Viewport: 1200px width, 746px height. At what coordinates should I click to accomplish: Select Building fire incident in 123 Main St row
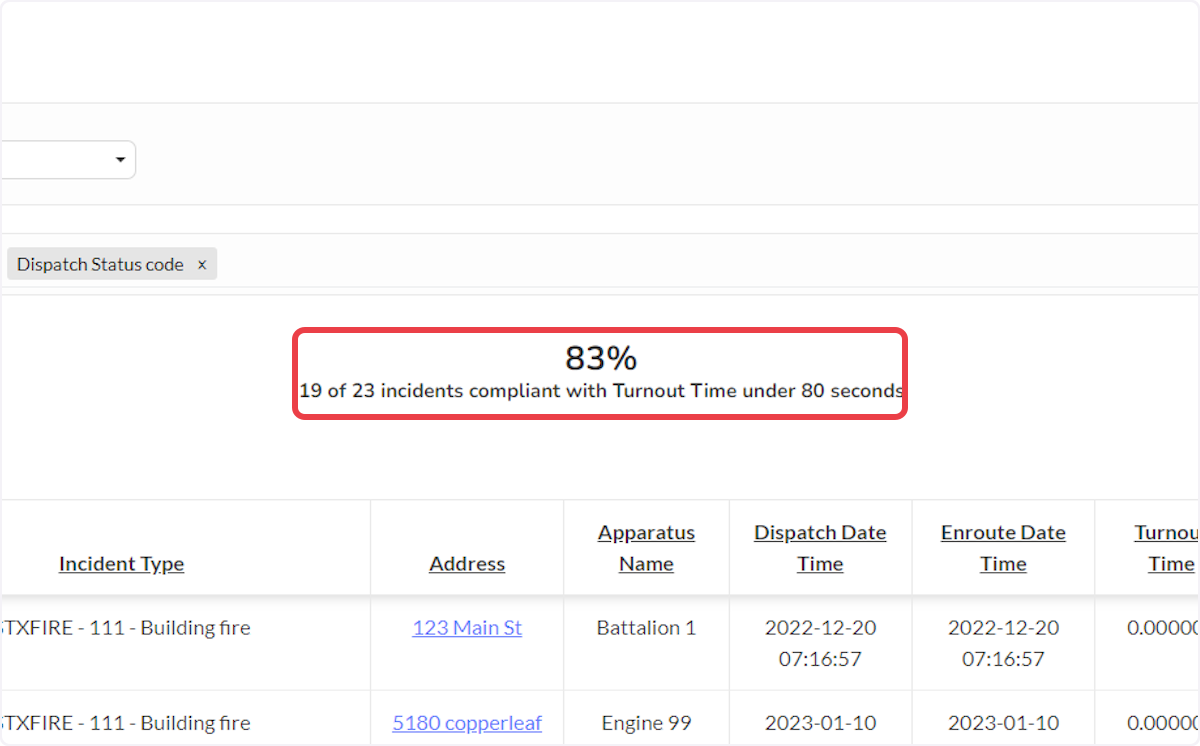[125, 628]
